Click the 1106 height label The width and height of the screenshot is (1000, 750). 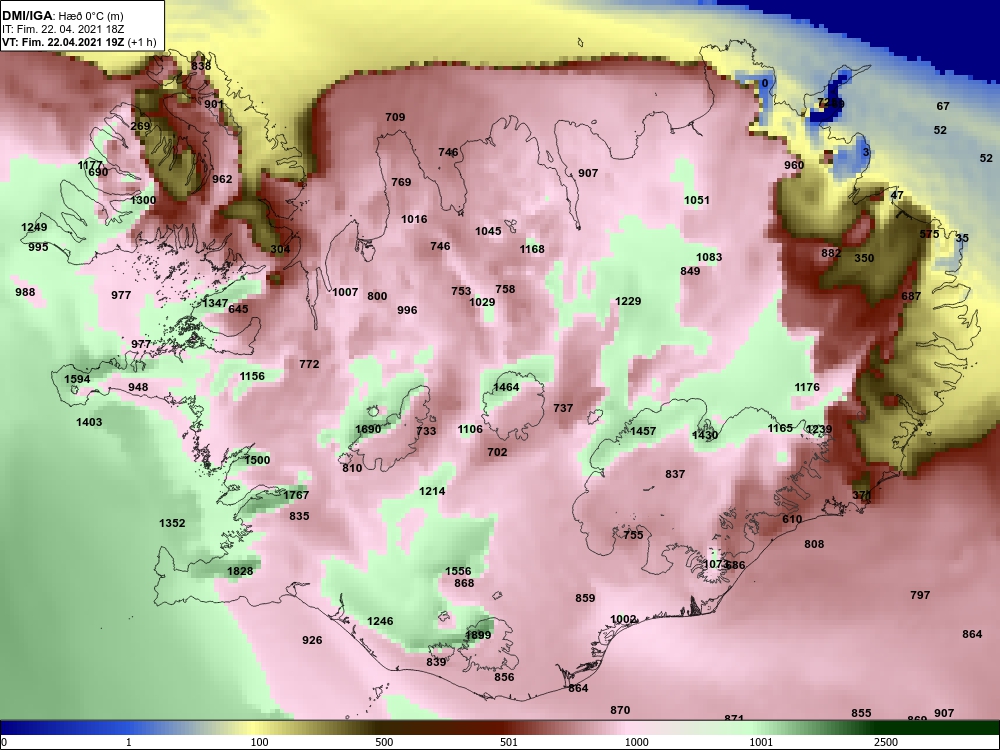[470, 429]
